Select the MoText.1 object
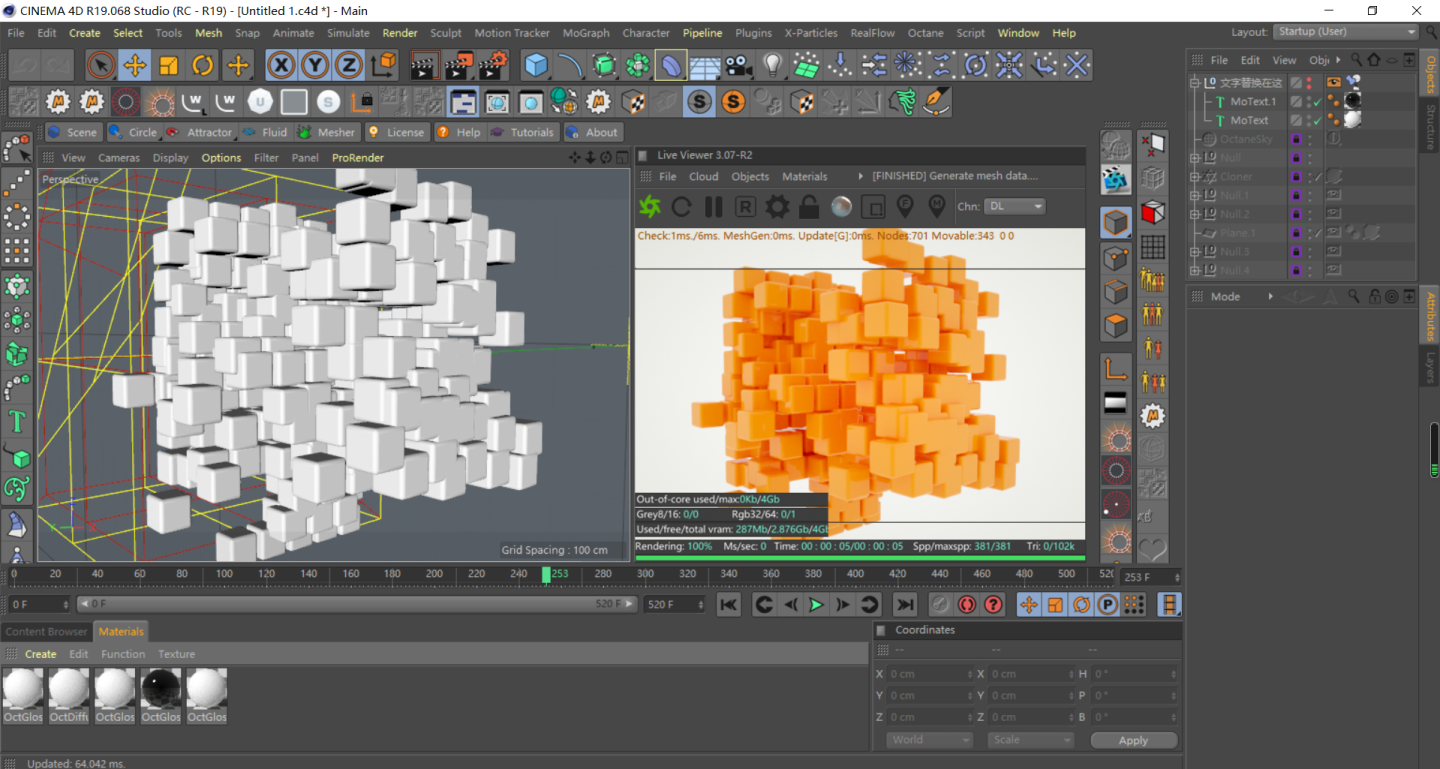1440x769 pixels. tap(1252, 102)
